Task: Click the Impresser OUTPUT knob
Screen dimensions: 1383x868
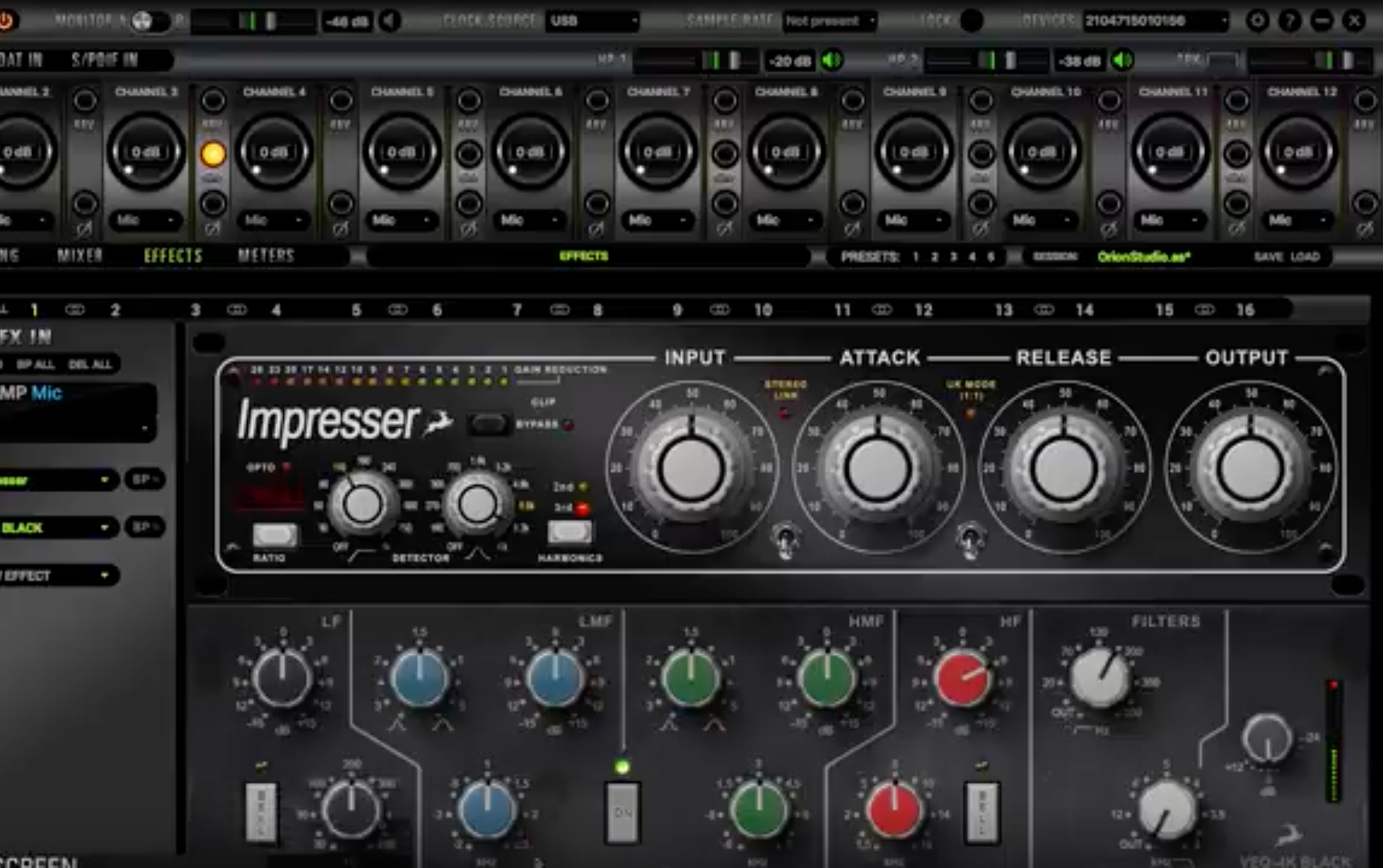Action: (1250, 469)
